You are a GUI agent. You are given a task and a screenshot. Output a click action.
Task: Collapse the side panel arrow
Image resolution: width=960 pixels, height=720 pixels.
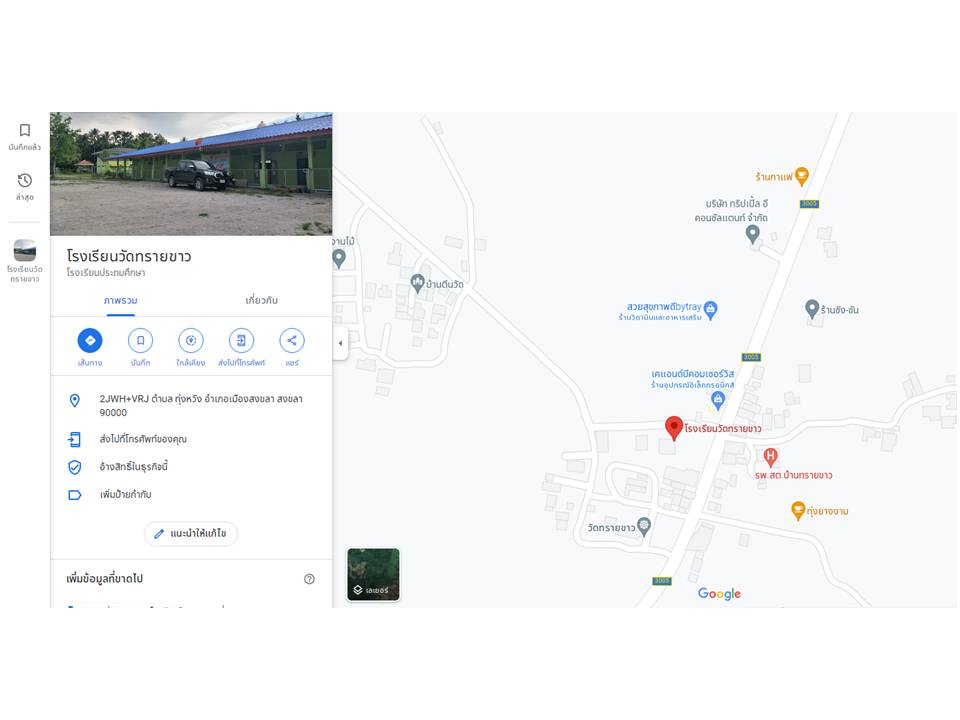click(x=340, y=343)
